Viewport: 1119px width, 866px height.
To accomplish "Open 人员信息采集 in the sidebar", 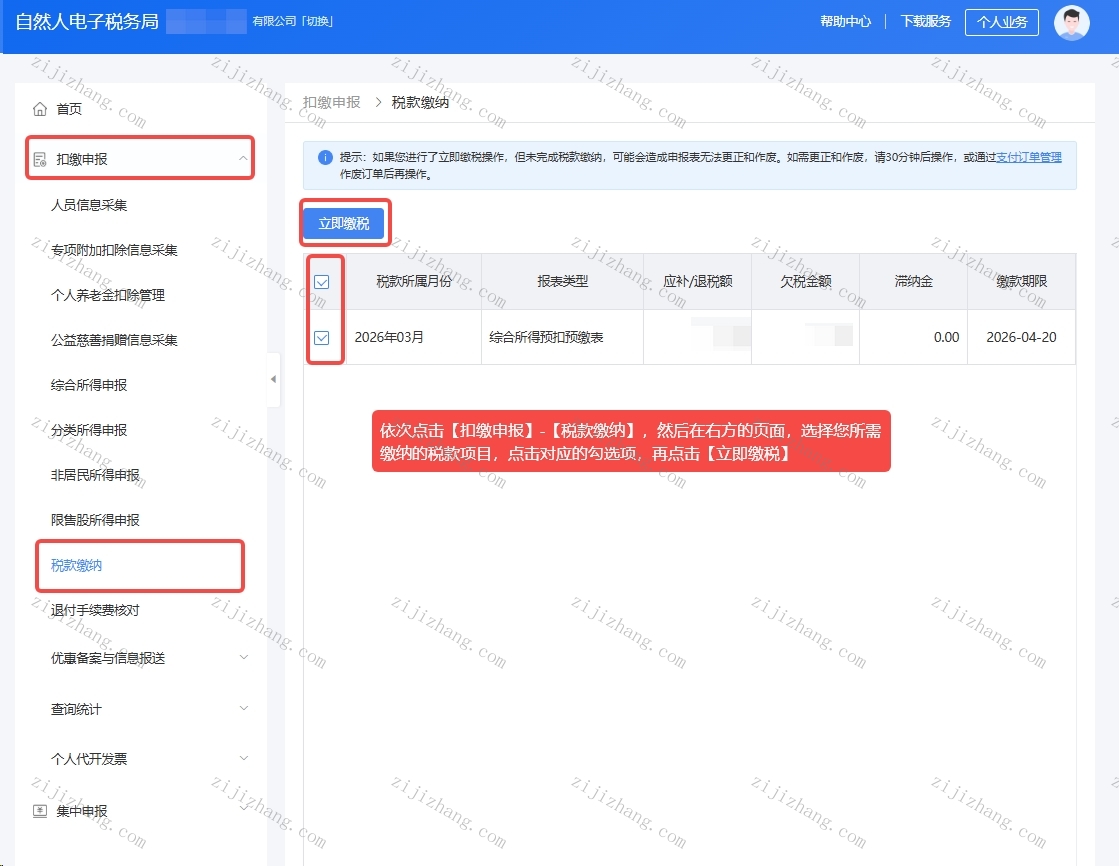I will pos(88,205).
